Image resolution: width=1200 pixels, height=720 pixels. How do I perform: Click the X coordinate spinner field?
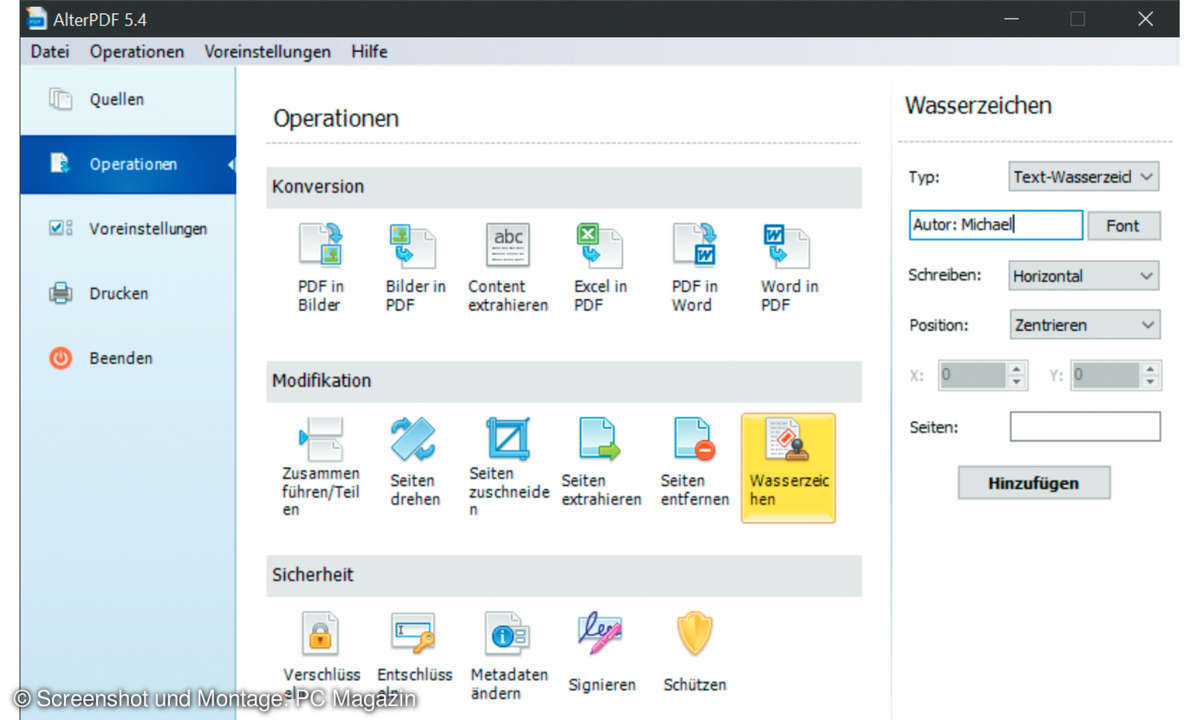click(983, 376)
